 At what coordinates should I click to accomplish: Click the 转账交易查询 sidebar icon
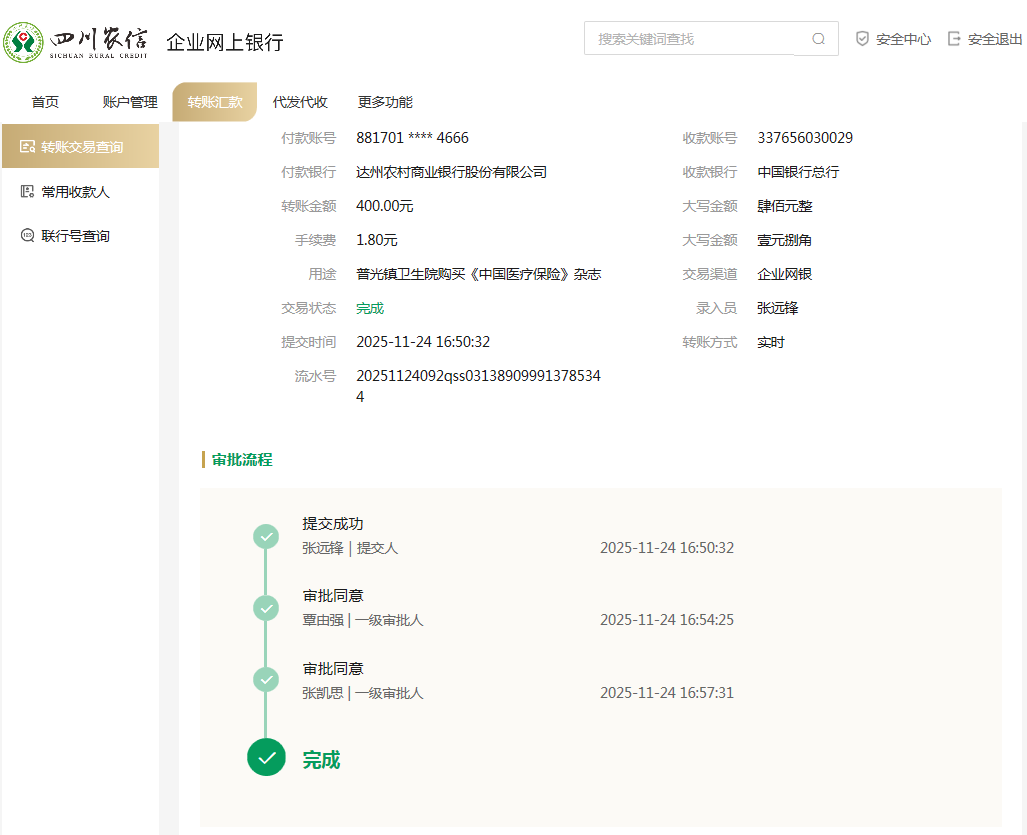(x=27, y=147)
